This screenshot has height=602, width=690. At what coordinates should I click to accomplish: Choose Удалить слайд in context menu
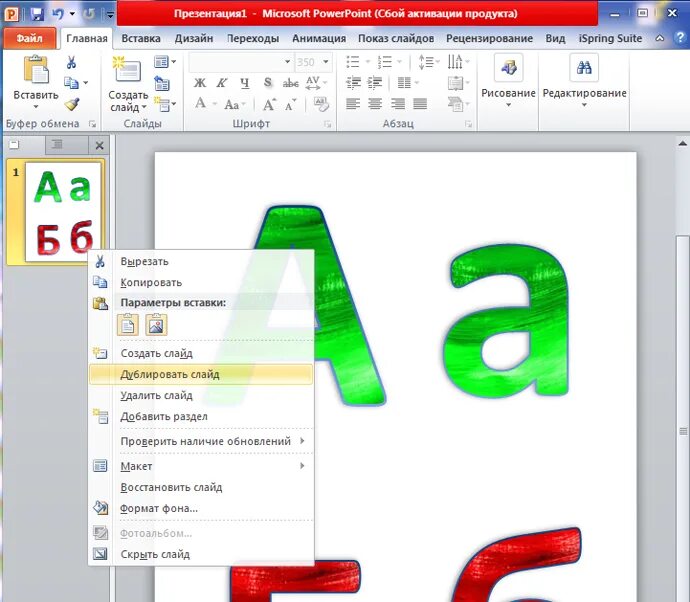[x=201, y=396]
